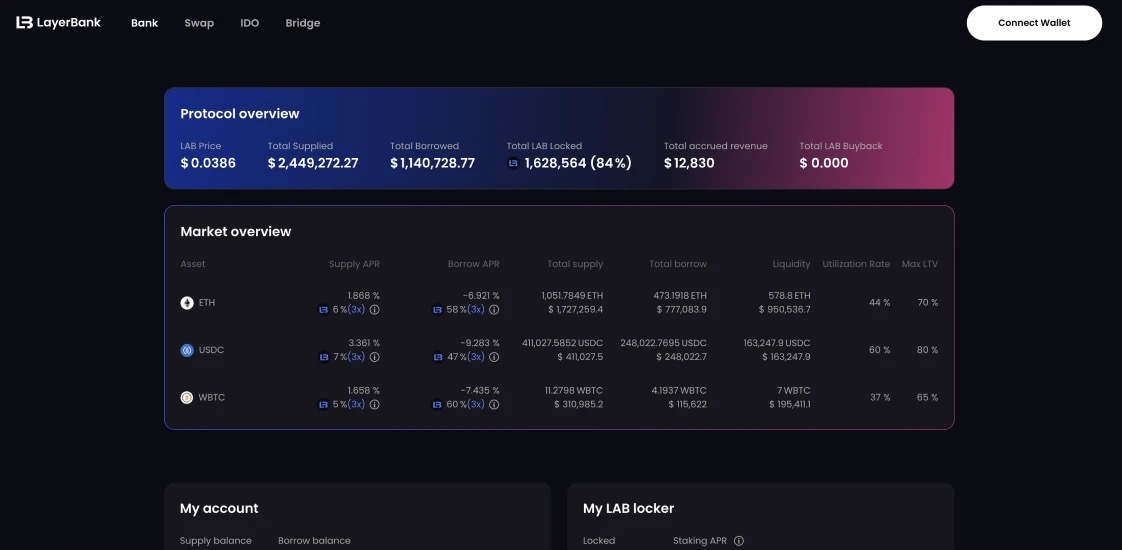Click the My account heading
The width and height of the screenshot is (1122, 550).
[219, 509]
